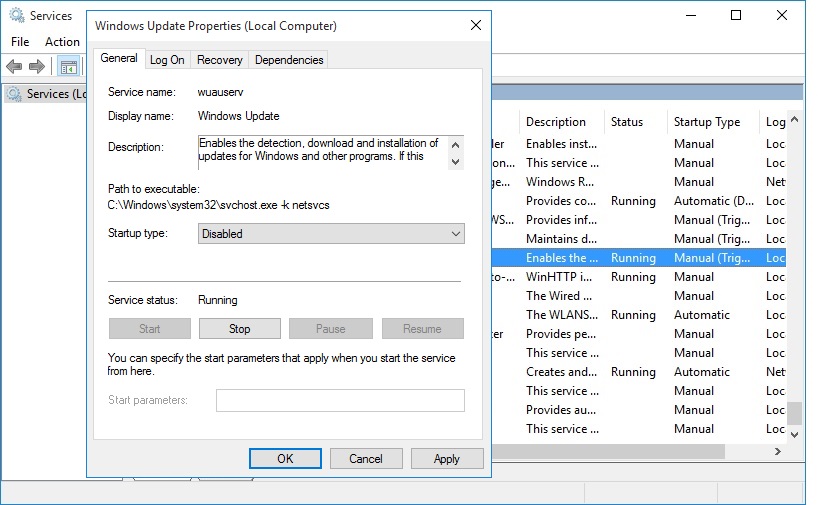Sort by the Status column header
Image resolution: width=819 pixels, height=505 pixels.
tap(636, 122)
